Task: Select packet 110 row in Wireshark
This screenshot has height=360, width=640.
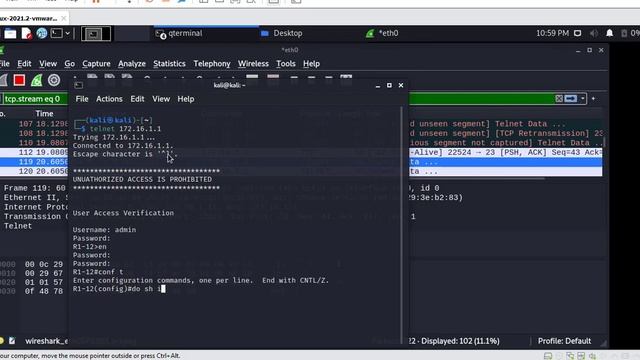Action: (x=301, y=143)
